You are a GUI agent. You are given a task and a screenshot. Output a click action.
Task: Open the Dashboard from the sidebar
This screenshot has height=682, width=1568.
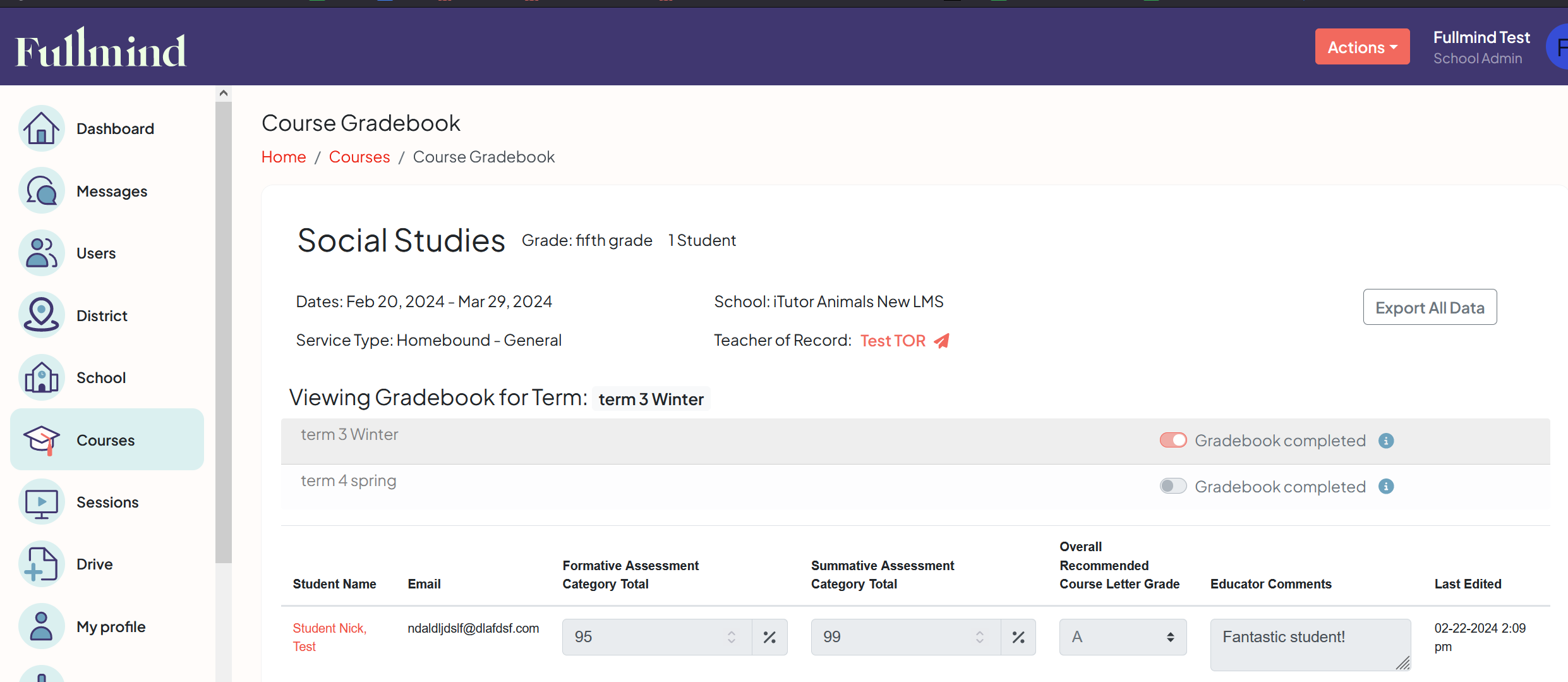115,128
